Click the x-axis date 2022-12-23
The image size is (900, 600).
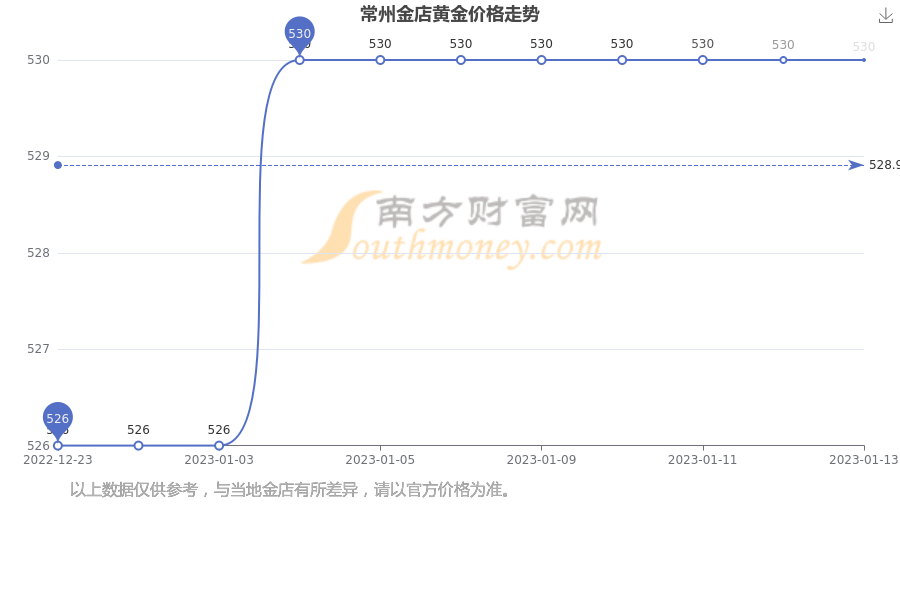tap(57, 460)
